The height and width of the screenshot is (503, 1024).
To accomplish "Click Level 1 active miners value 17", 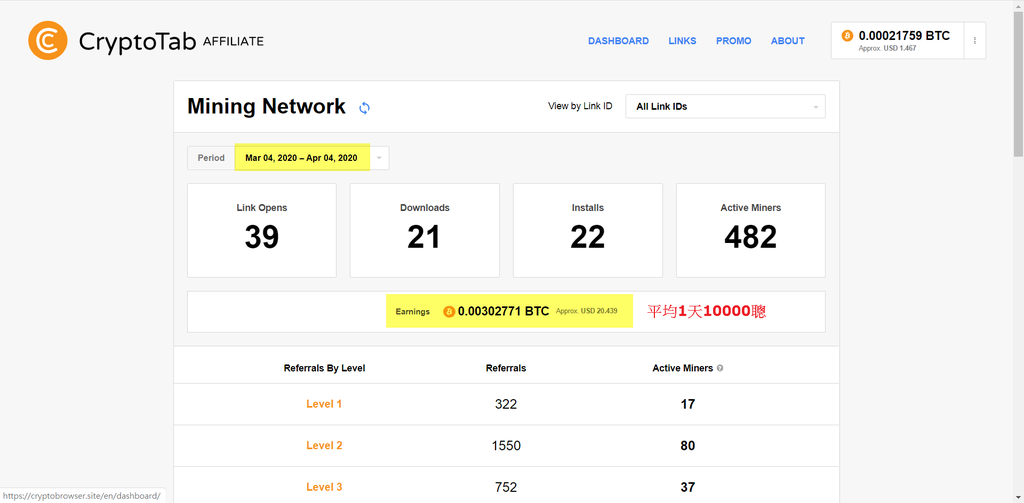I will tap(688, 404).
